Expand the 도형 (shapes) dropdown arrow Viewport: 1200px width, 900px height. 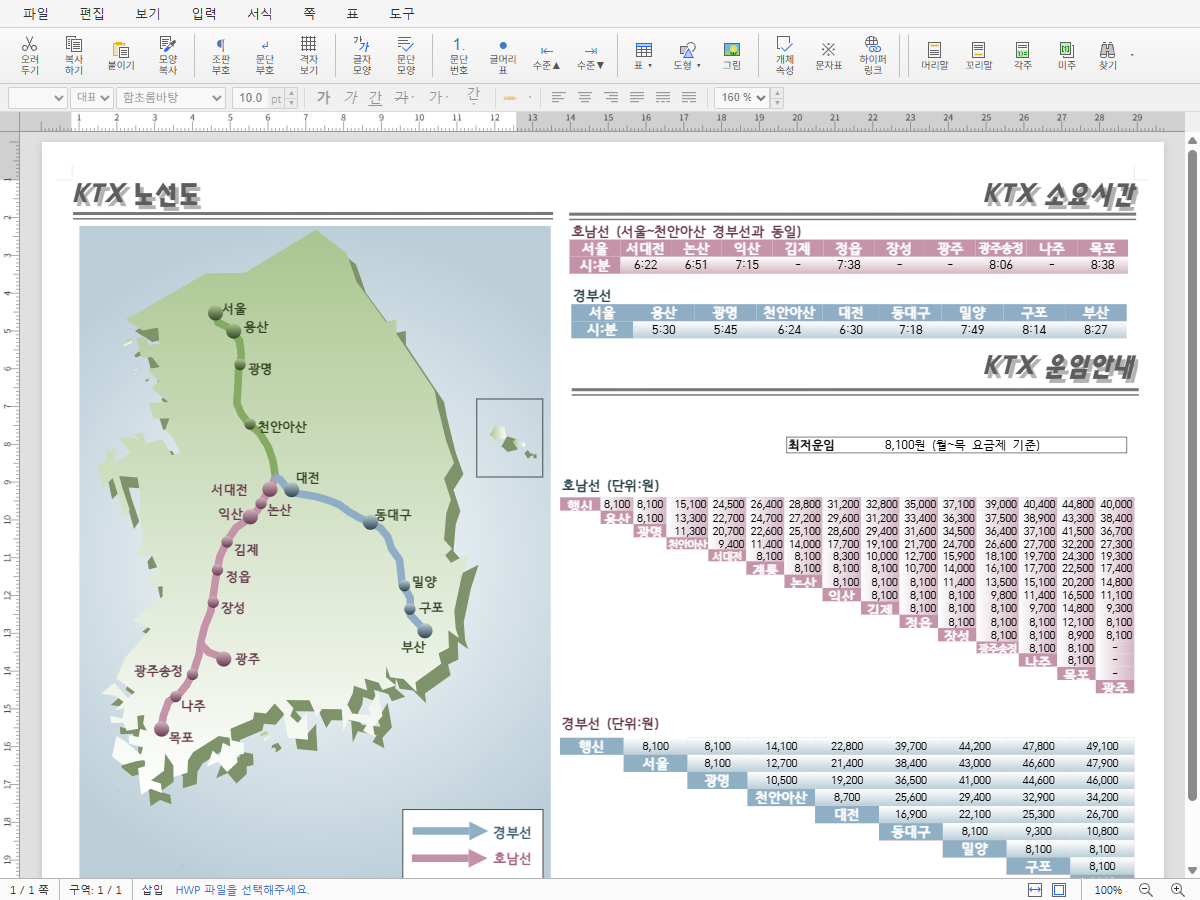(x=699, y=65)
